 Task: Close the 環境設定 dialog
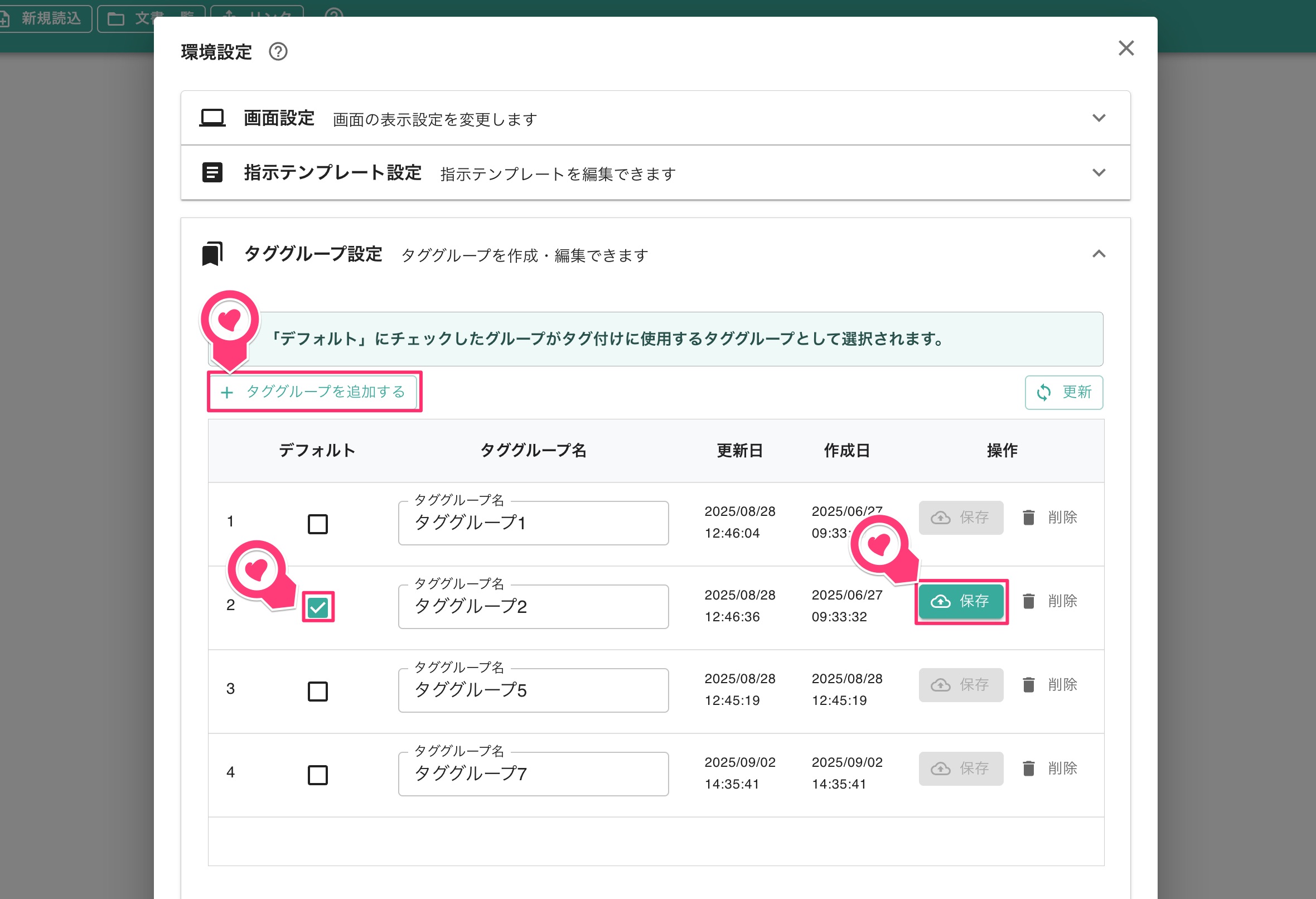coord(1126,48)
